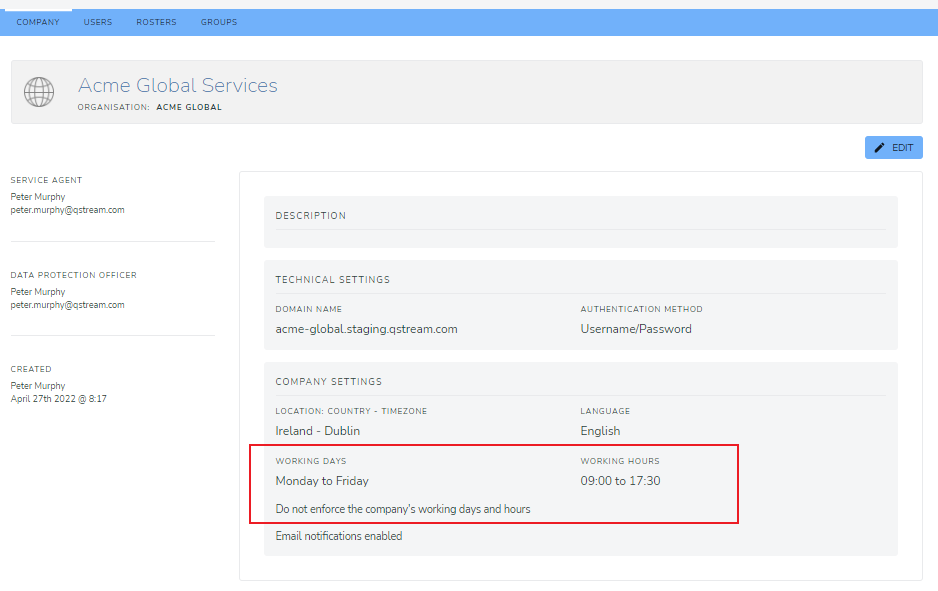
Task: Click the Description section header
Action: pyautogui.click(x=310, y=215)
